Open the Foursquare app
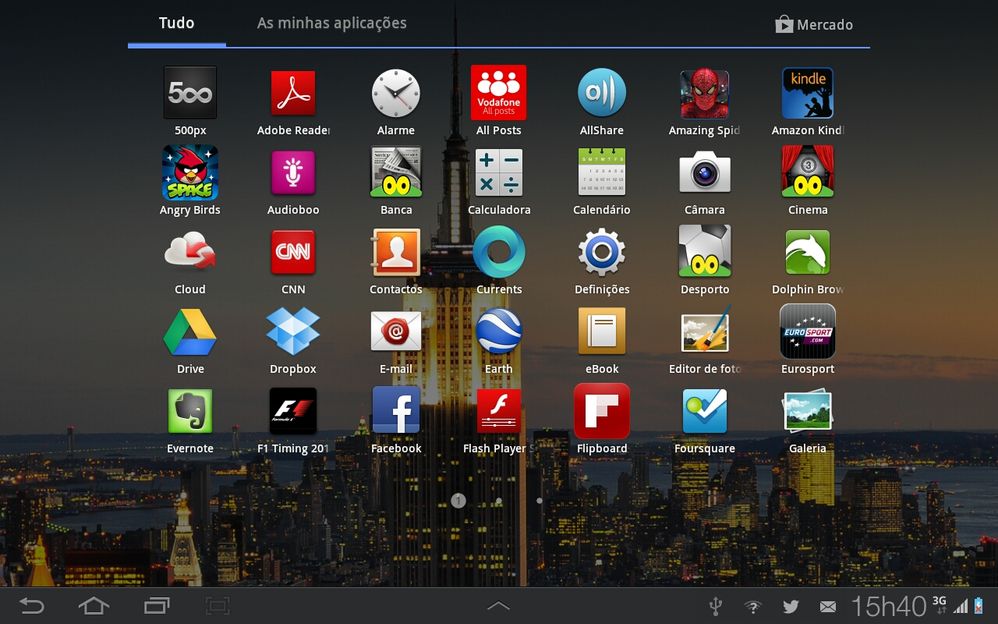 pyautogui.click(x=705, y=411)
